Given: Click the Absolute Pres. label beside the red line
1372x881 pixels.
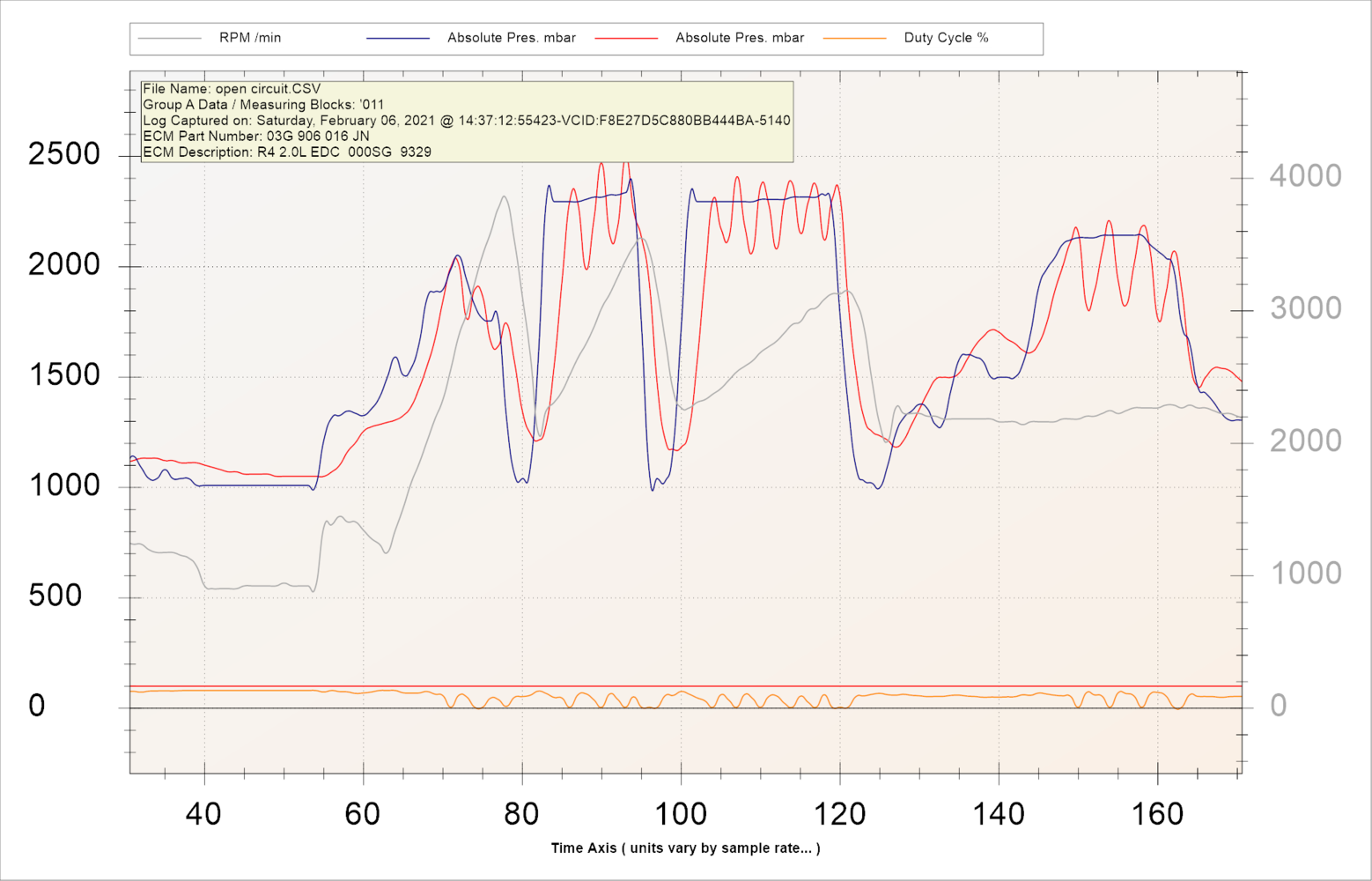Looking at the screenshot, I should pos(740,38).
